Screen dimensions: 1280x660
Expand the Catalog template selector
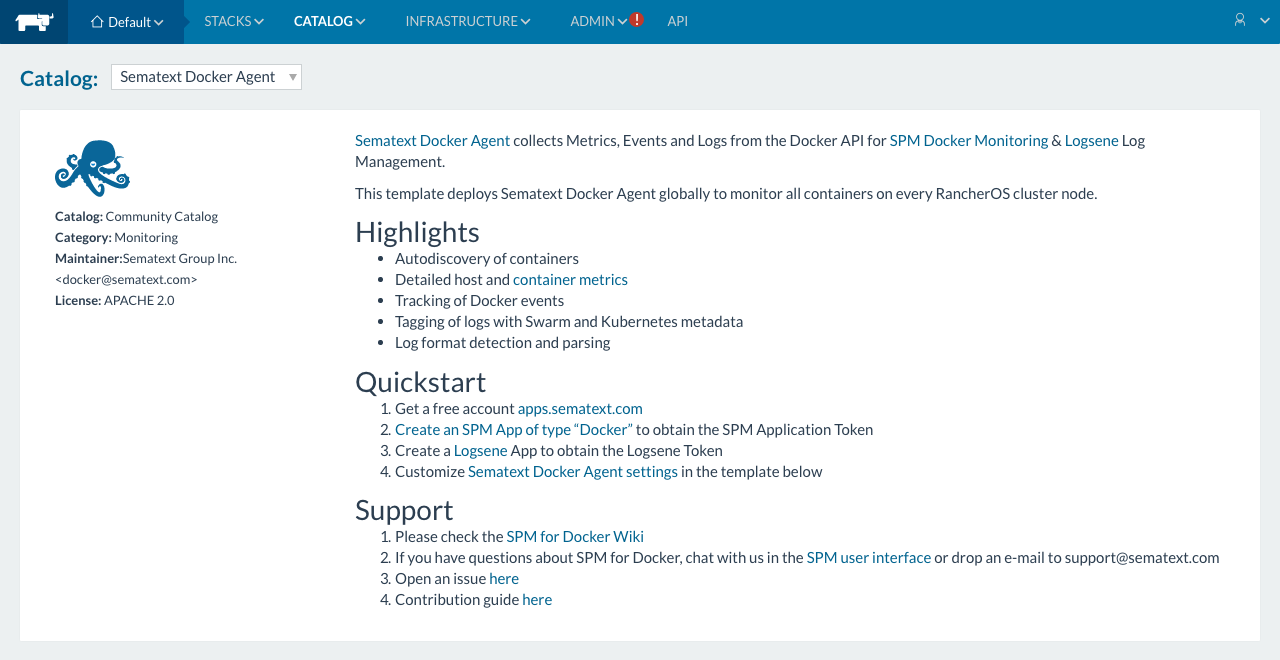tap(206, 77)
